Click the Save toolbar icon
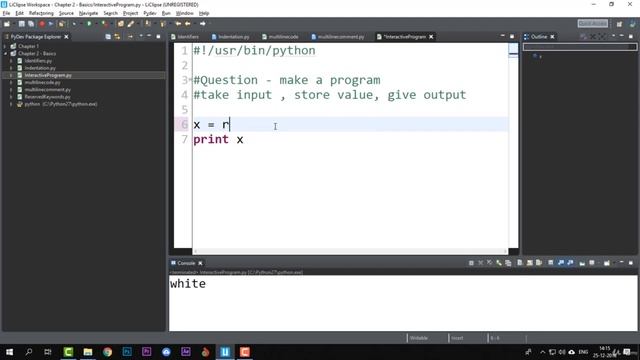640x360 pixels. click(22, 24)
